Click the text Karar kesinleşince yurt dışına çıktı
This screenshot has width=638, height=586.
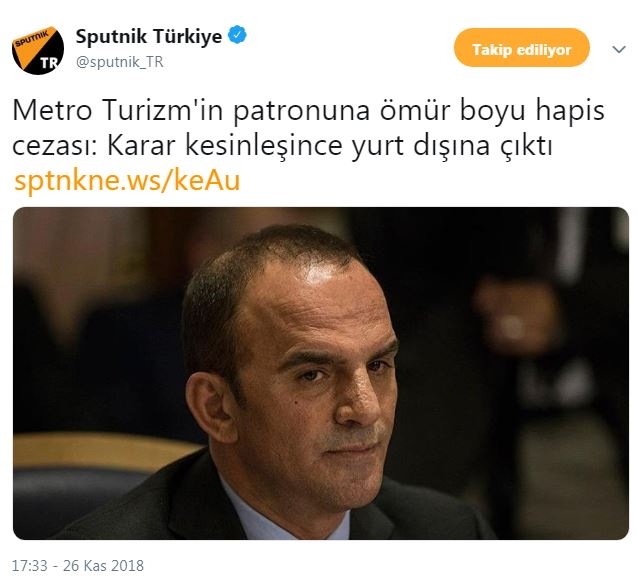[x=330, y=145]
